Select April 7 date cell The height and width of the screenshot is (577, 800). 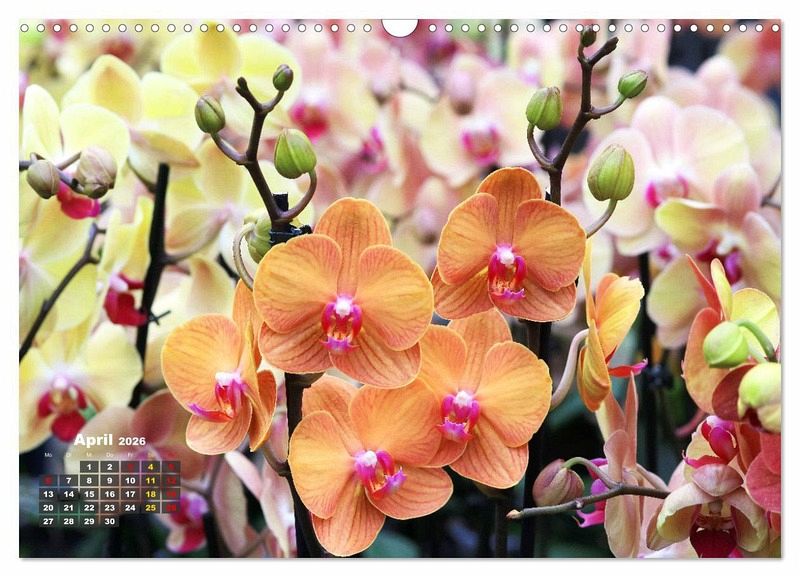[68, 480]
